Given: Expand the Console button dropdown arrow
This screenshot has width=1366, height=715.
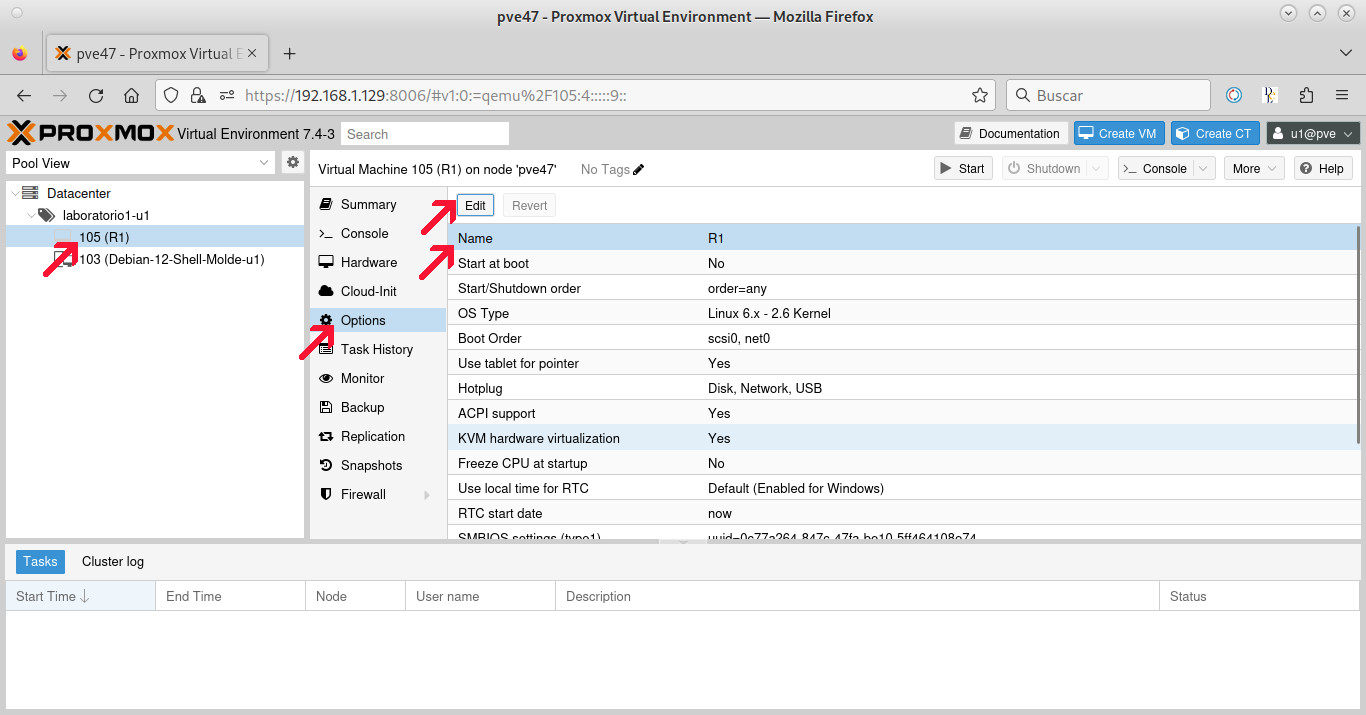Looking at the screenshot, I should [x=1204, y=168].
